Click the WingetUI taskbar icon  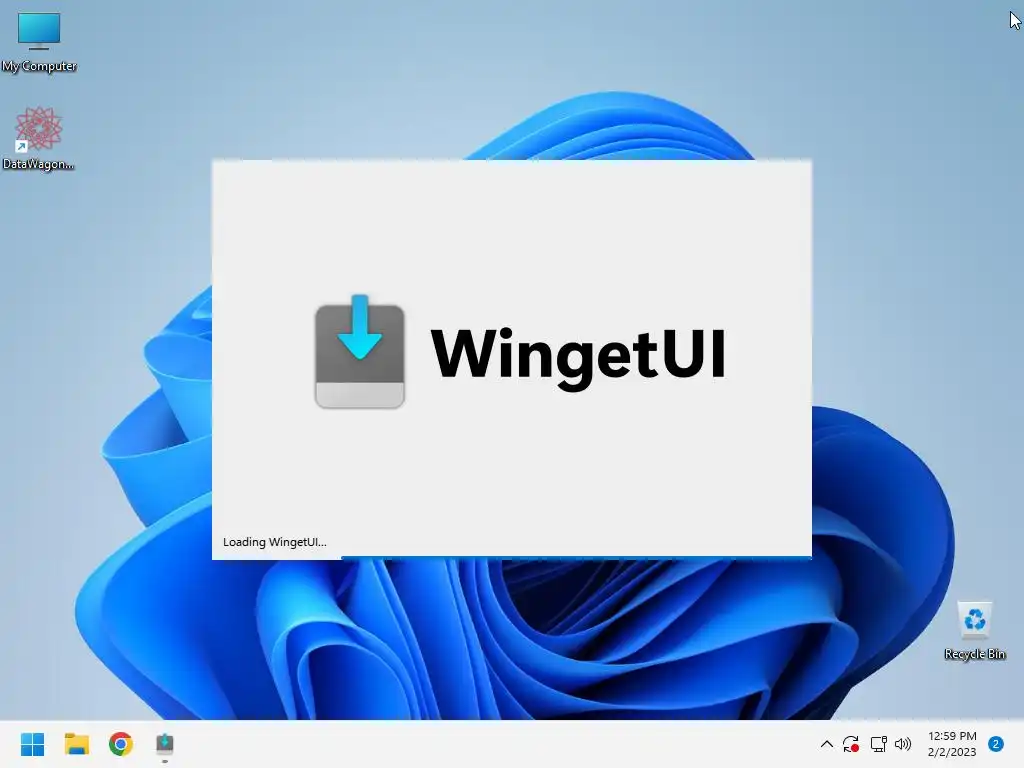(165, 744)
